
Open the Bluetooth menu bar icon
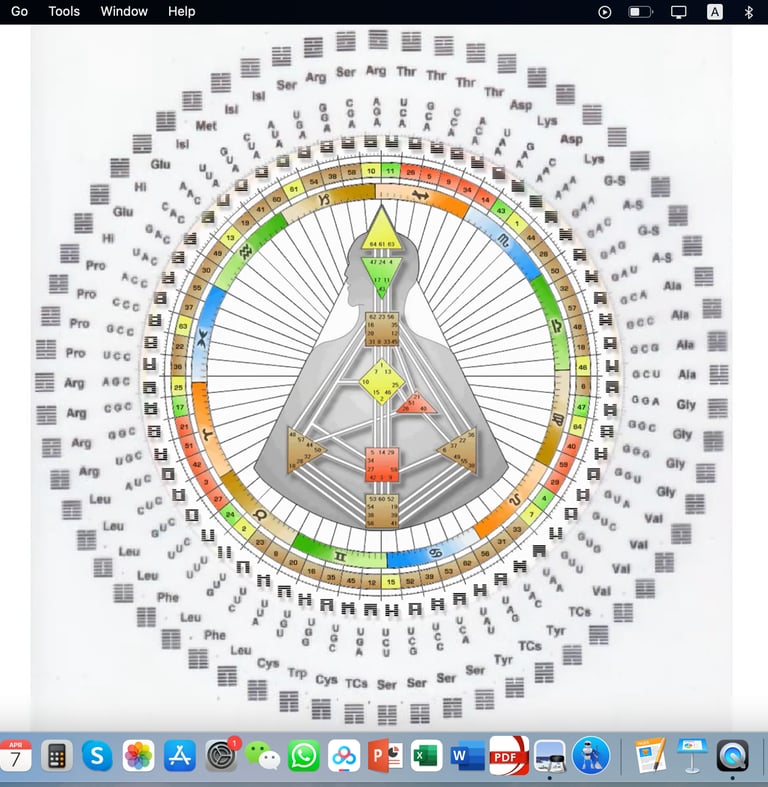[748, 12]
